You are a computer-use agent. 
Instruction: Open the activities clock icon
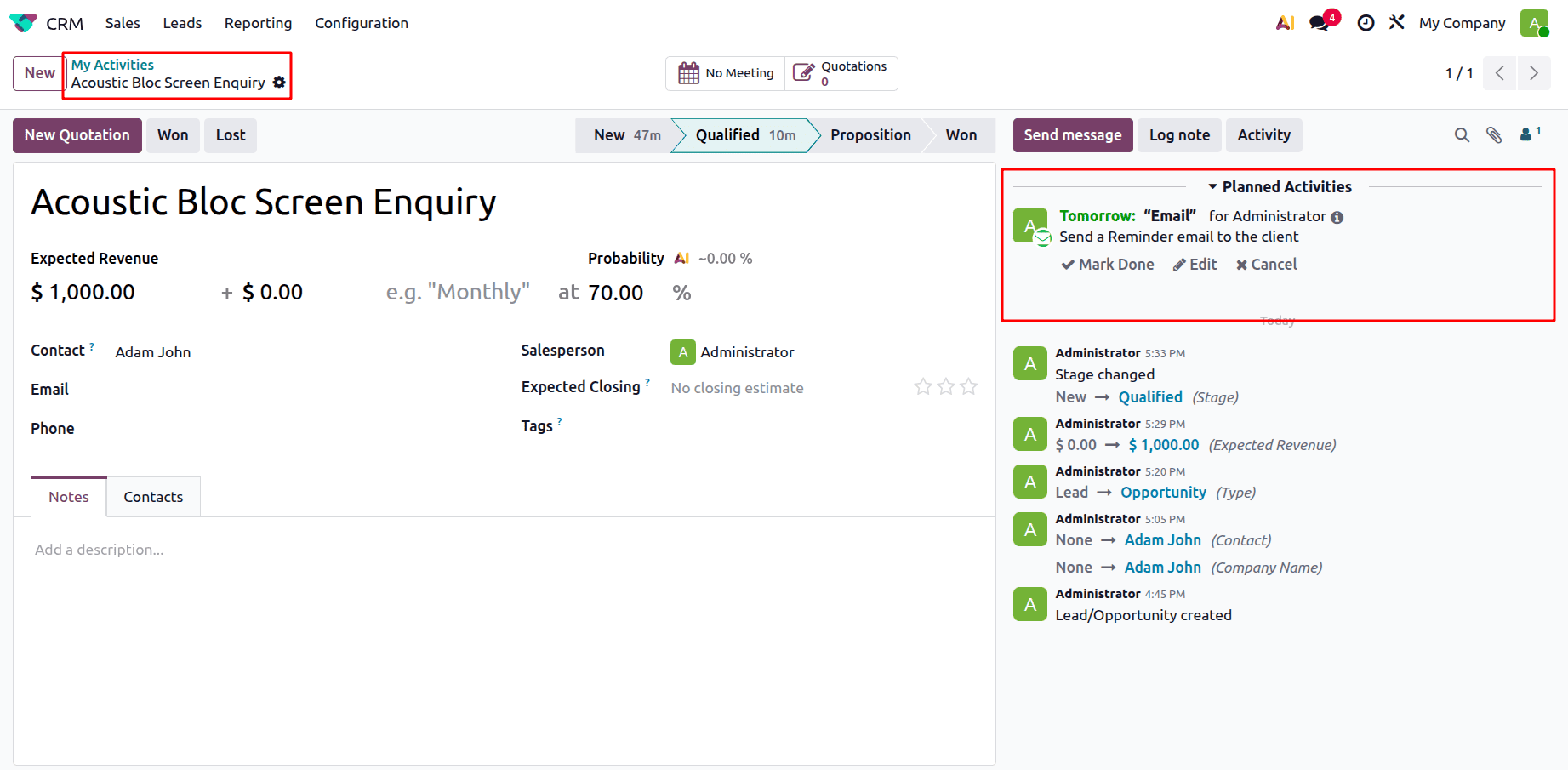[x=1366, y=23]
